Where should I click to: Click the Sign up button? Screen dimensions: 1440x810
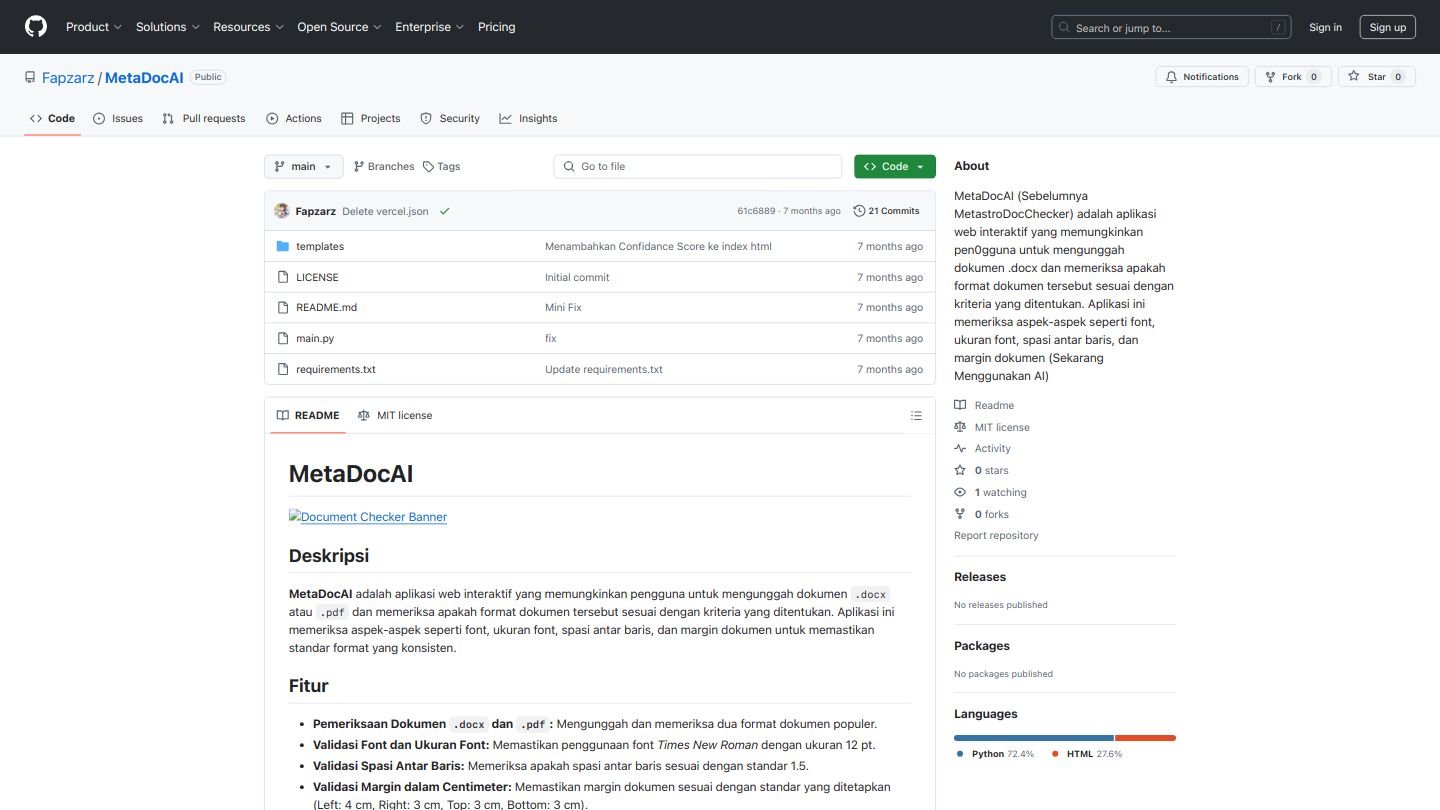(1387, 27)
